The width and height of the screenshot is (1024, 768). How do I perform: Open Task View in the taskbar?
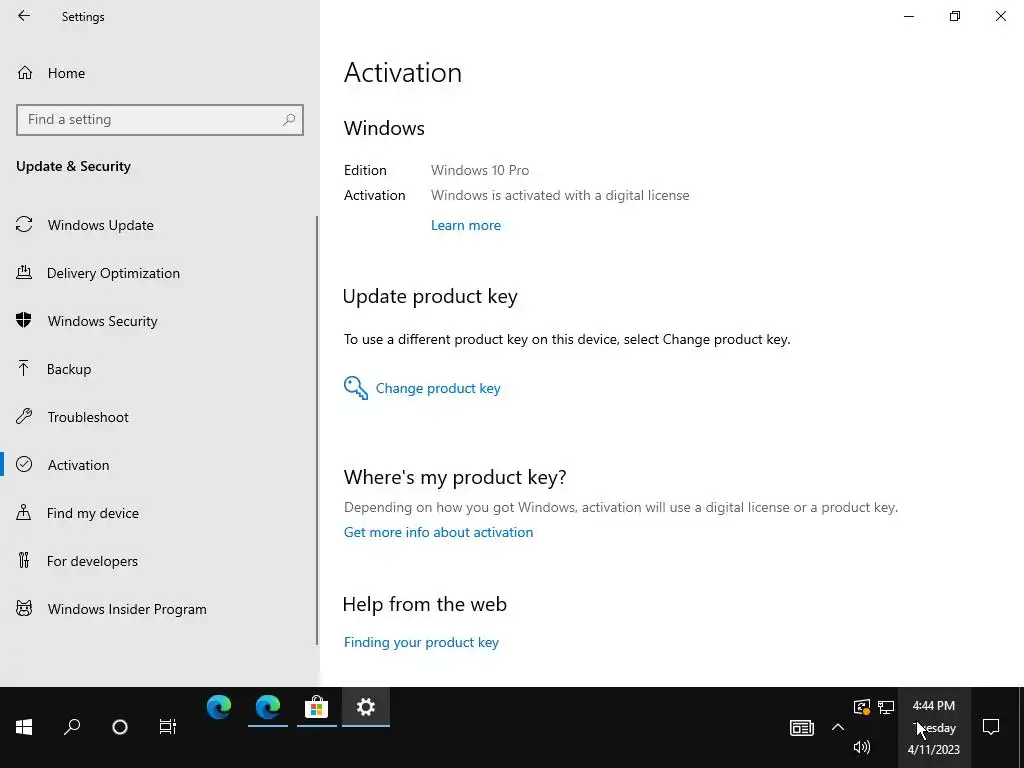[x=168, y=727]
